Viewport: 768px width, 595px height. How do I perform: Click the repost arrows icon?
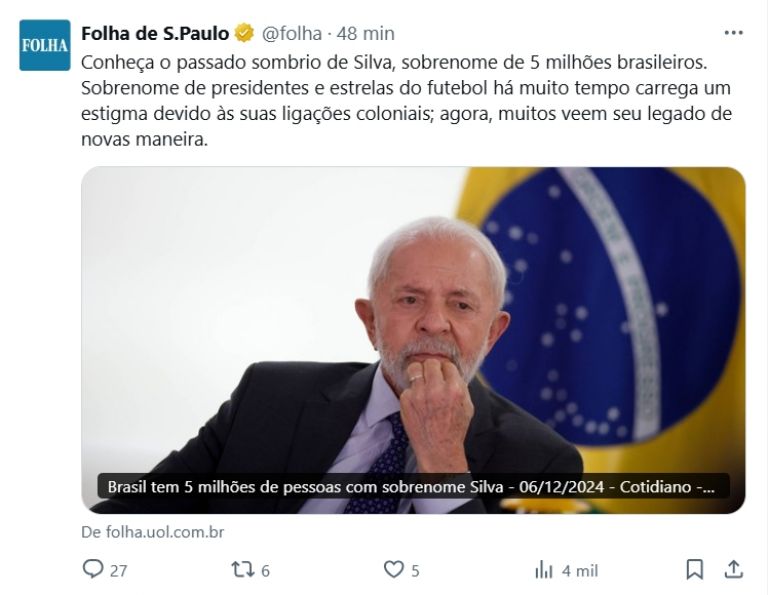tap(243, 570)
